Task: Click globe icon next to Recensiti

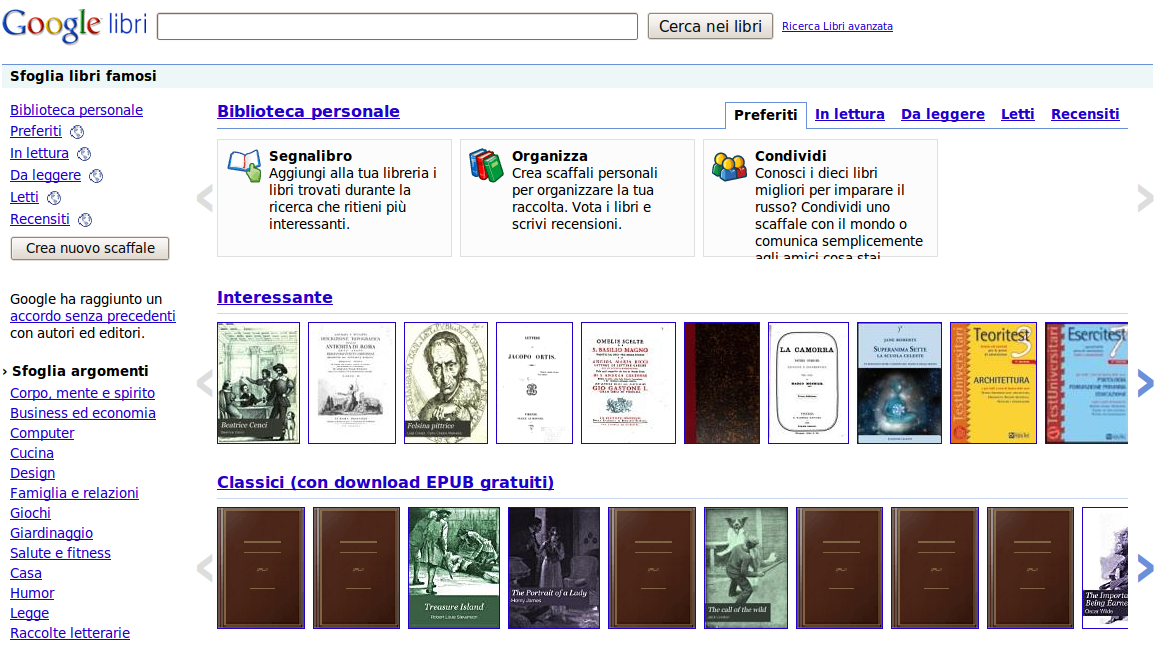Action: [x=85, y=220]
